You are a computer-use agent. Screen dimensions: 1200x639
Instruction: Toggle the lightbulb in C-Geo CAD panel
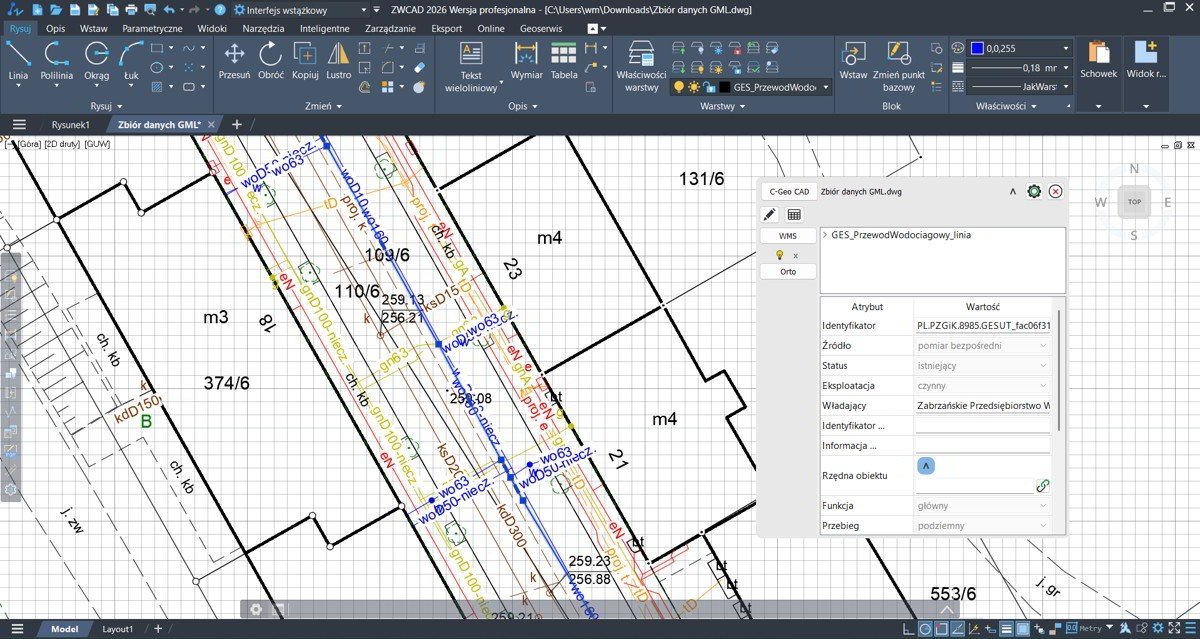pos(780,255)
